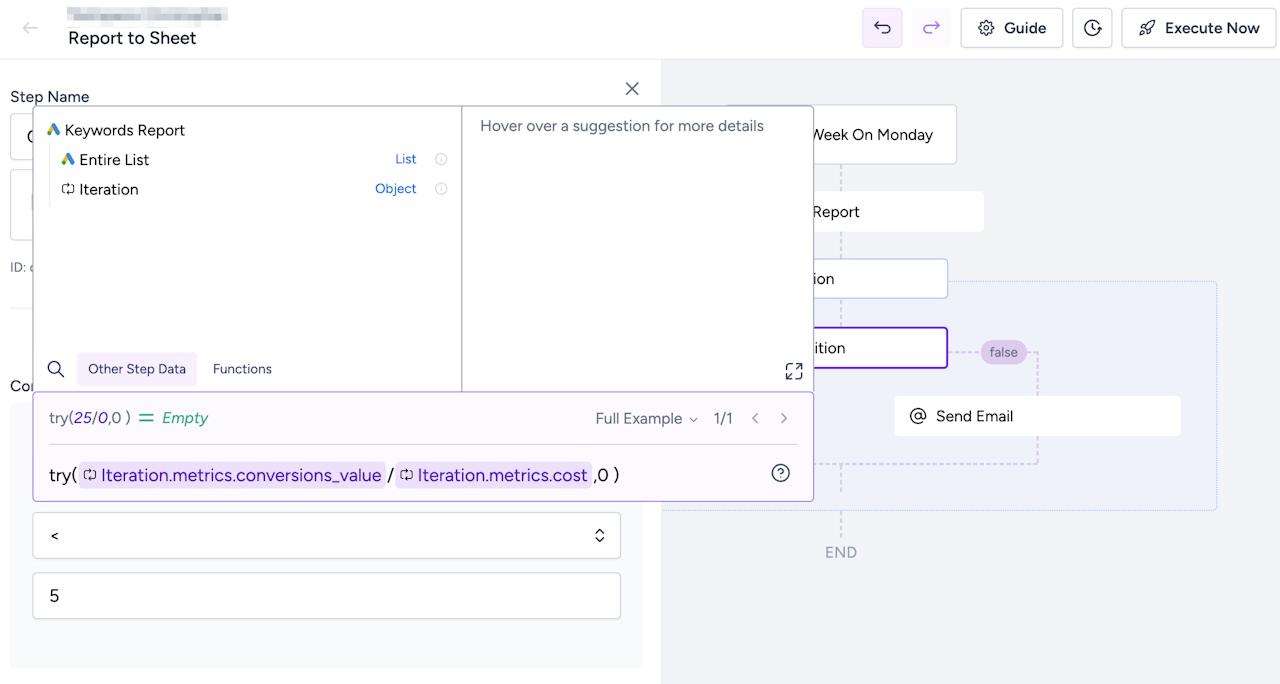Viewport: 1280px width, 684px height.
Task: Expand the suggestion panel to fullscreen
Action: (x=794, y=371)
